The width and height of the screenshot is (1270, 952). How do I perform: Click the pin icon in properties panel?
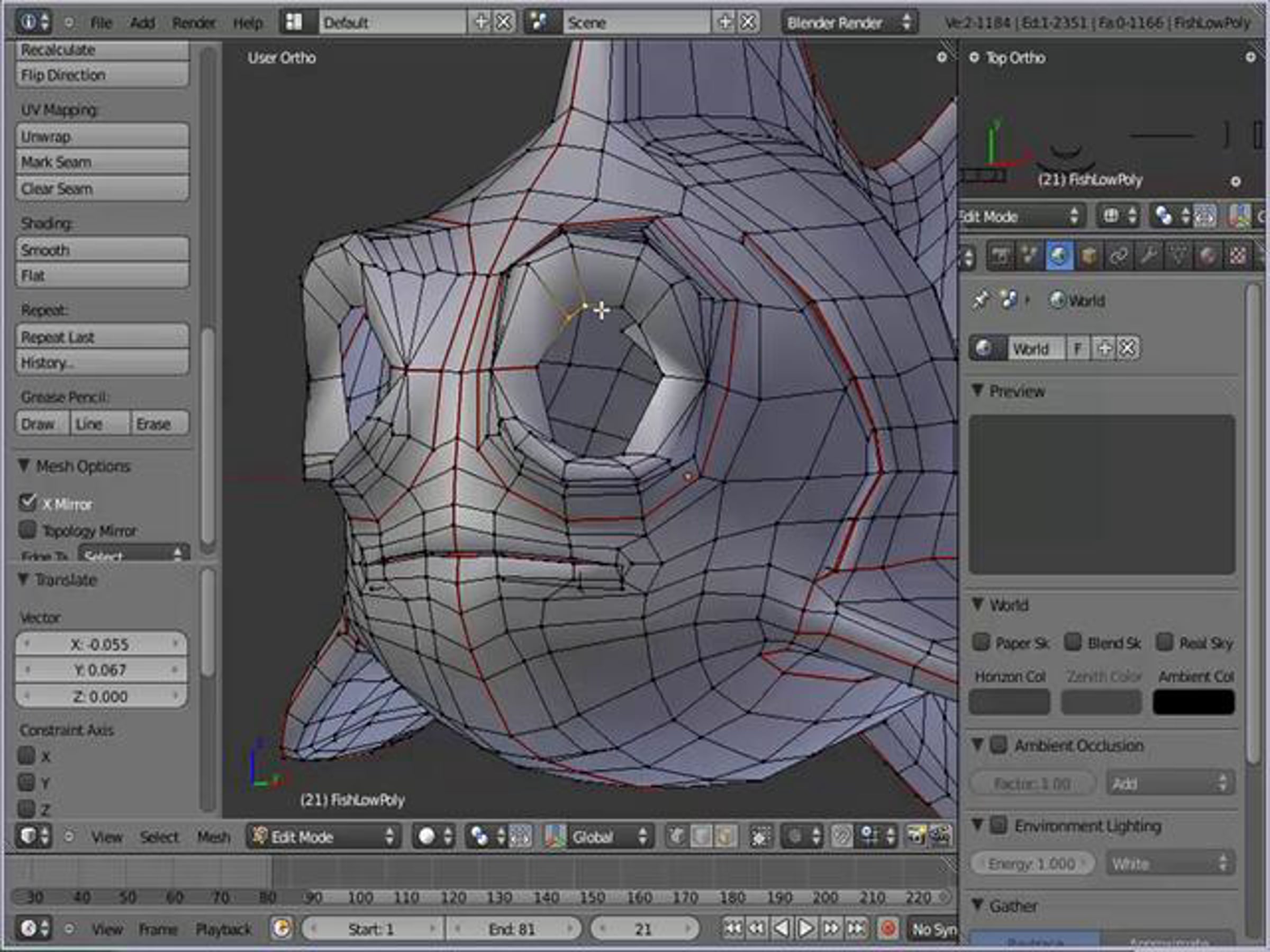(x=980, y=300)
